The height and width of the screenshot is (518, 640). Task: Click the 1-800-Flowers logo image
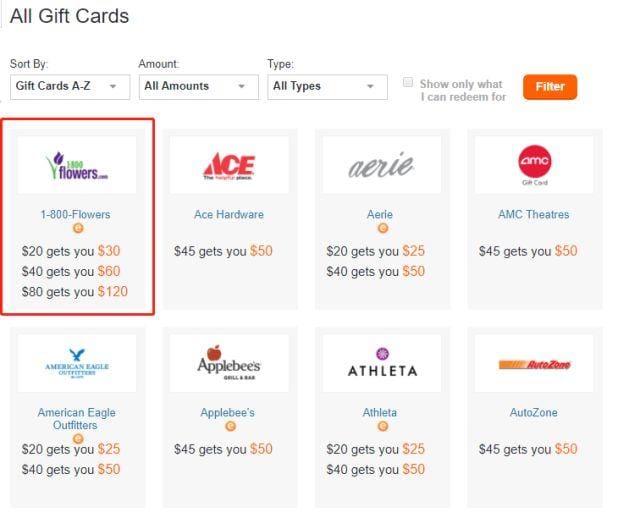click(77, 165)
